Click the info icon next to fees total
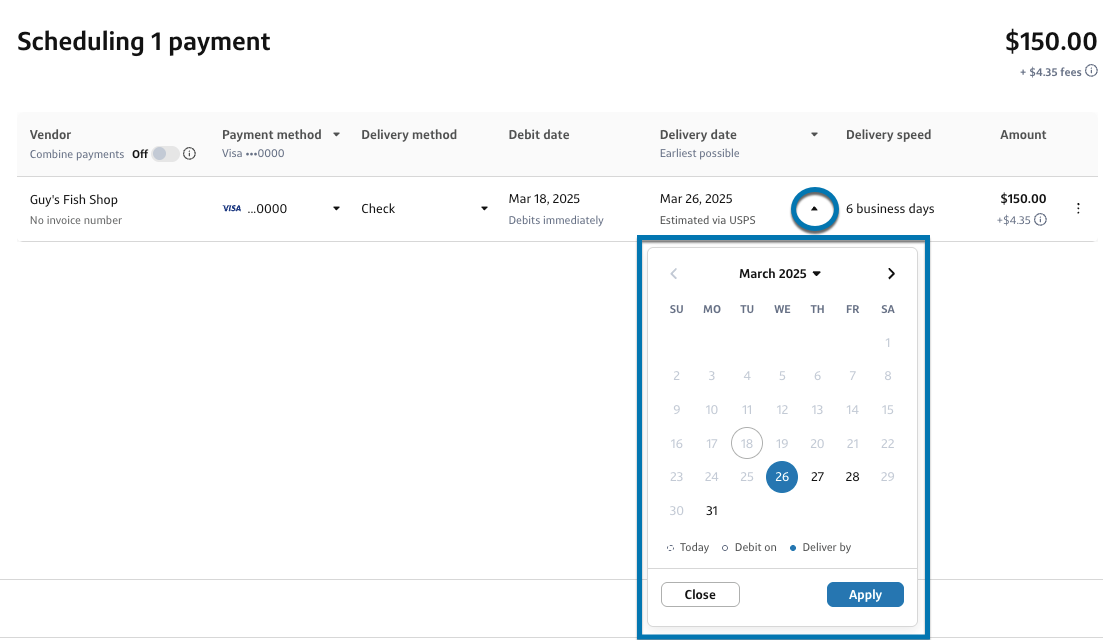The height and width of the screenshot is (640, 1103). (1092, 72)
